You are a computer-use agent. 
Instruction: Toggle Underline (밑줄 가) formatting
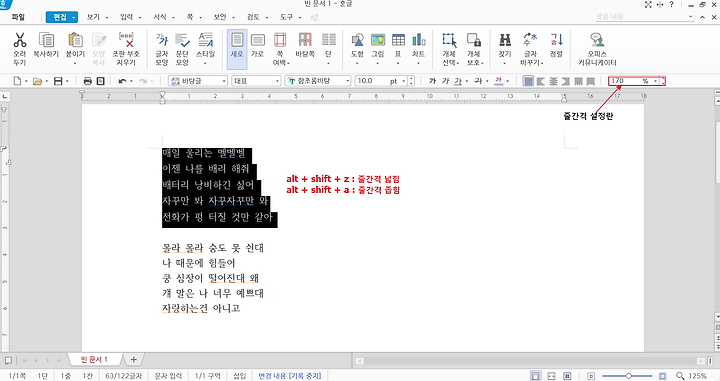pos(458,81)
